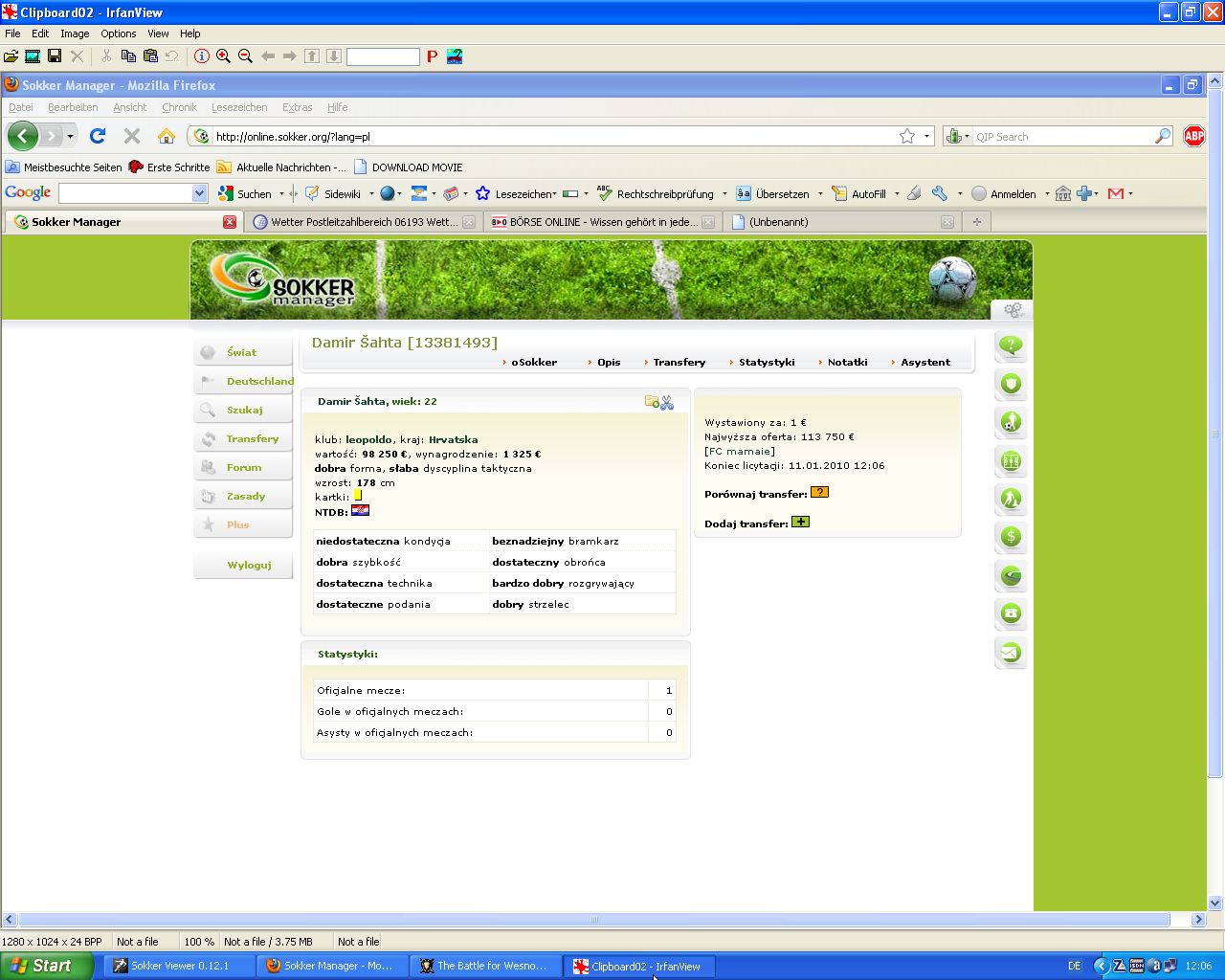Click the horizontal scrollbar at bottom

[593, 920]
